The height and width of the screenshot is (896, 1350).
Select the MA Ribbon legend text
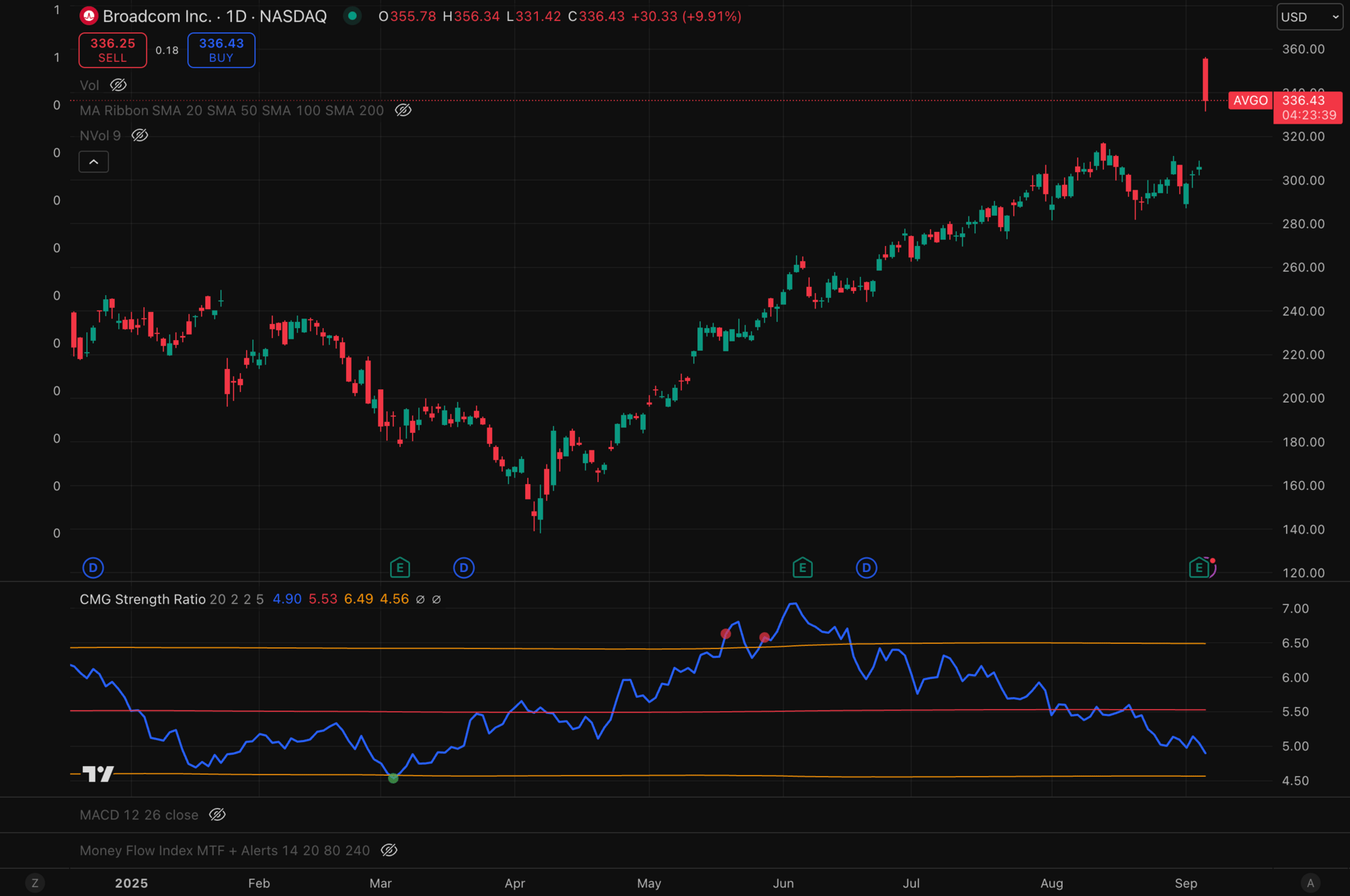[x=231, y=110]
